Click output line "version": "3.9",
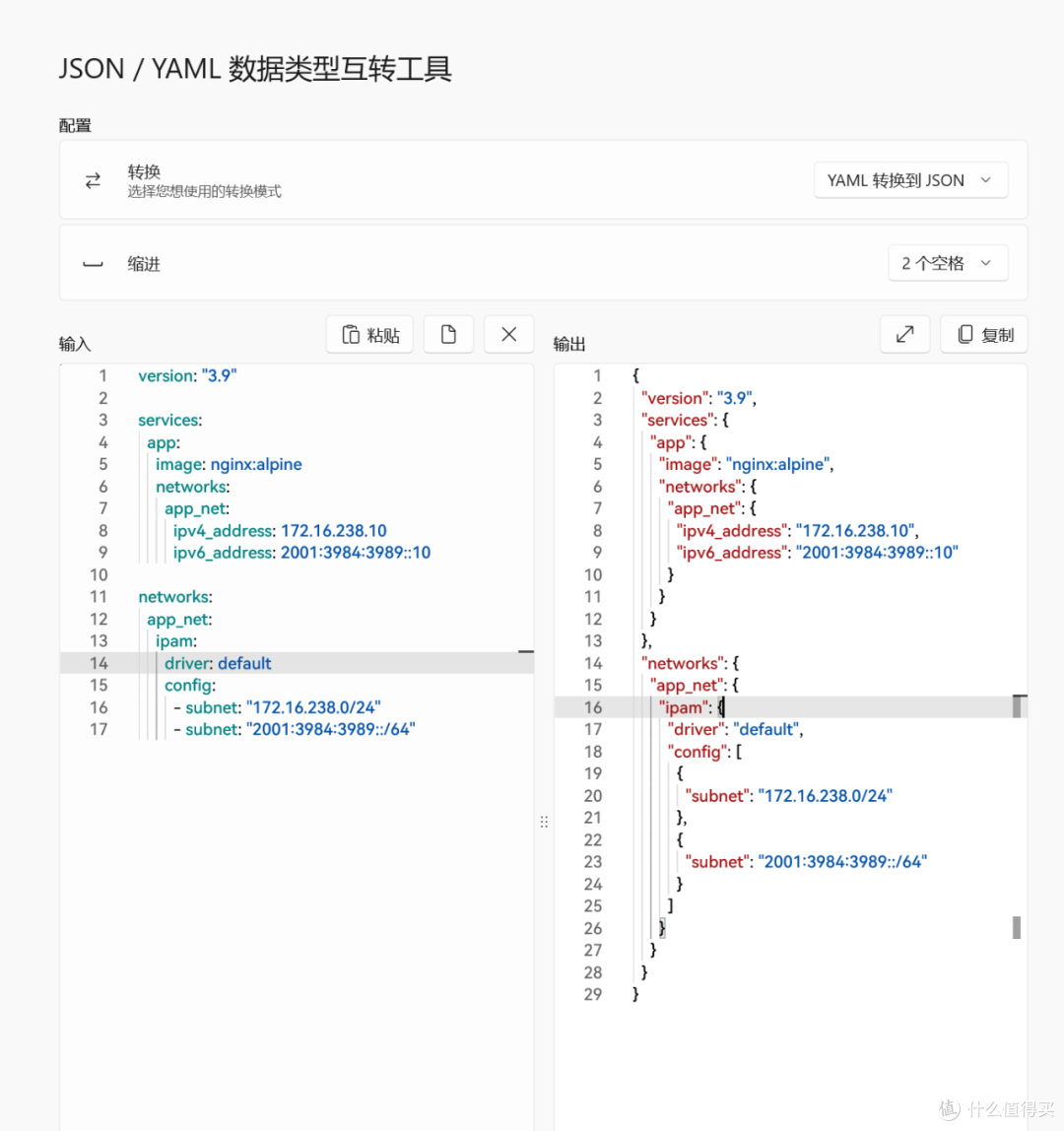1064x1131 pixels. coord(698,398)
